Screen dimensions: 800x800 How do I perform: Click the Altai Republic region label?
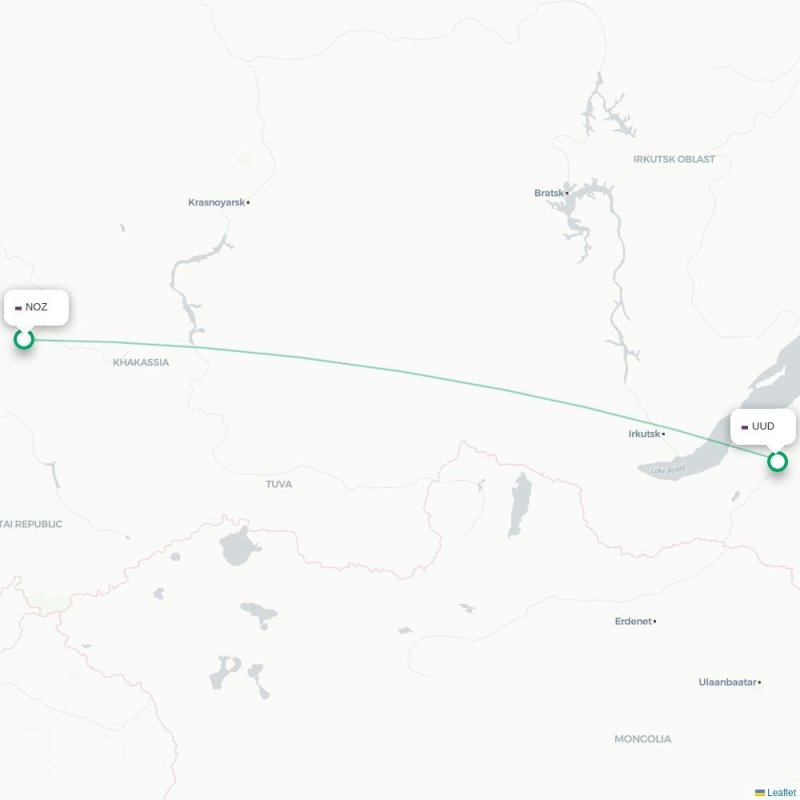coord(31,524)
